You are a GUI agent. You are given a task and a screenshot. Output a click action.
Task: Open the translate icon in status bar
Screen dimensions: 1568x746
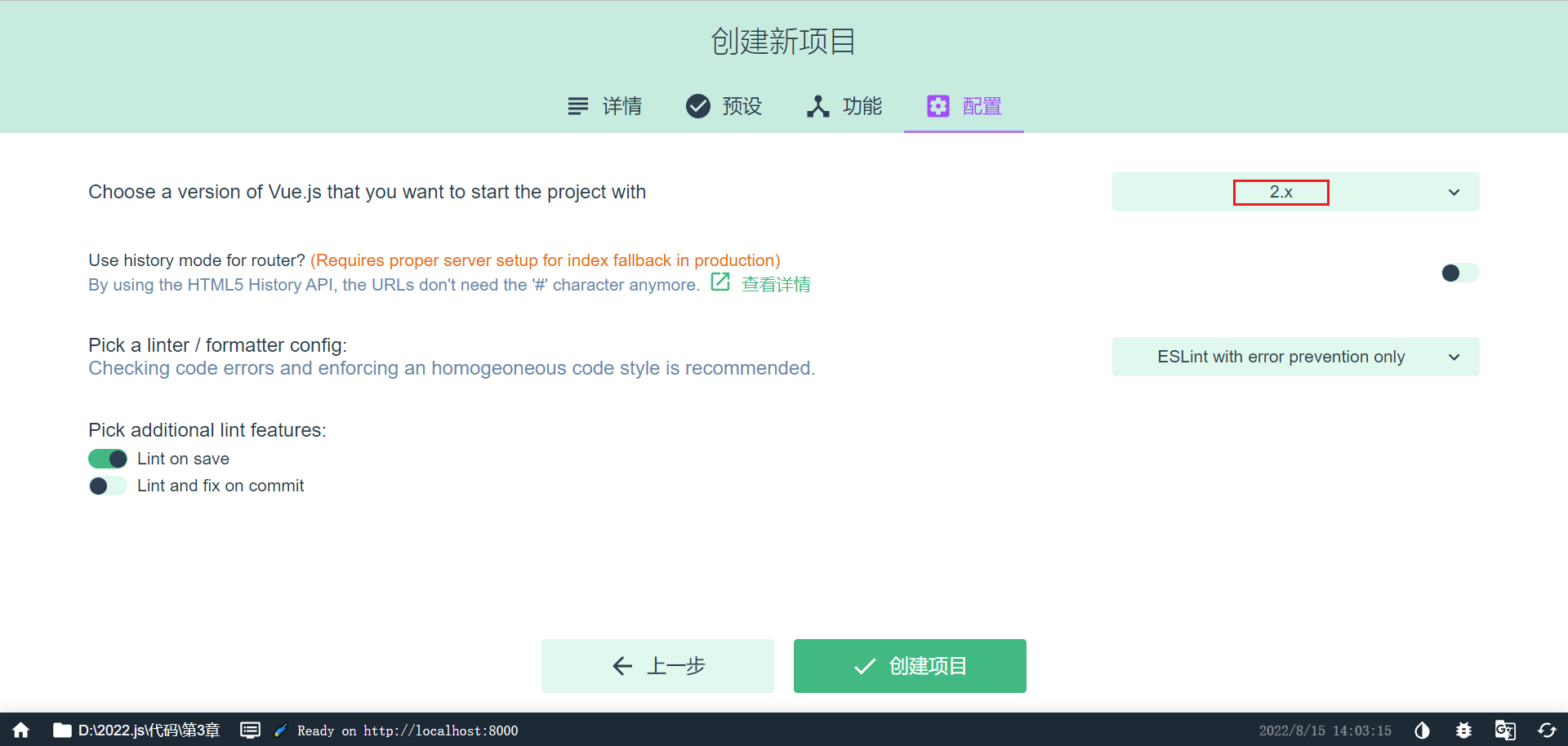point(1505,730)
